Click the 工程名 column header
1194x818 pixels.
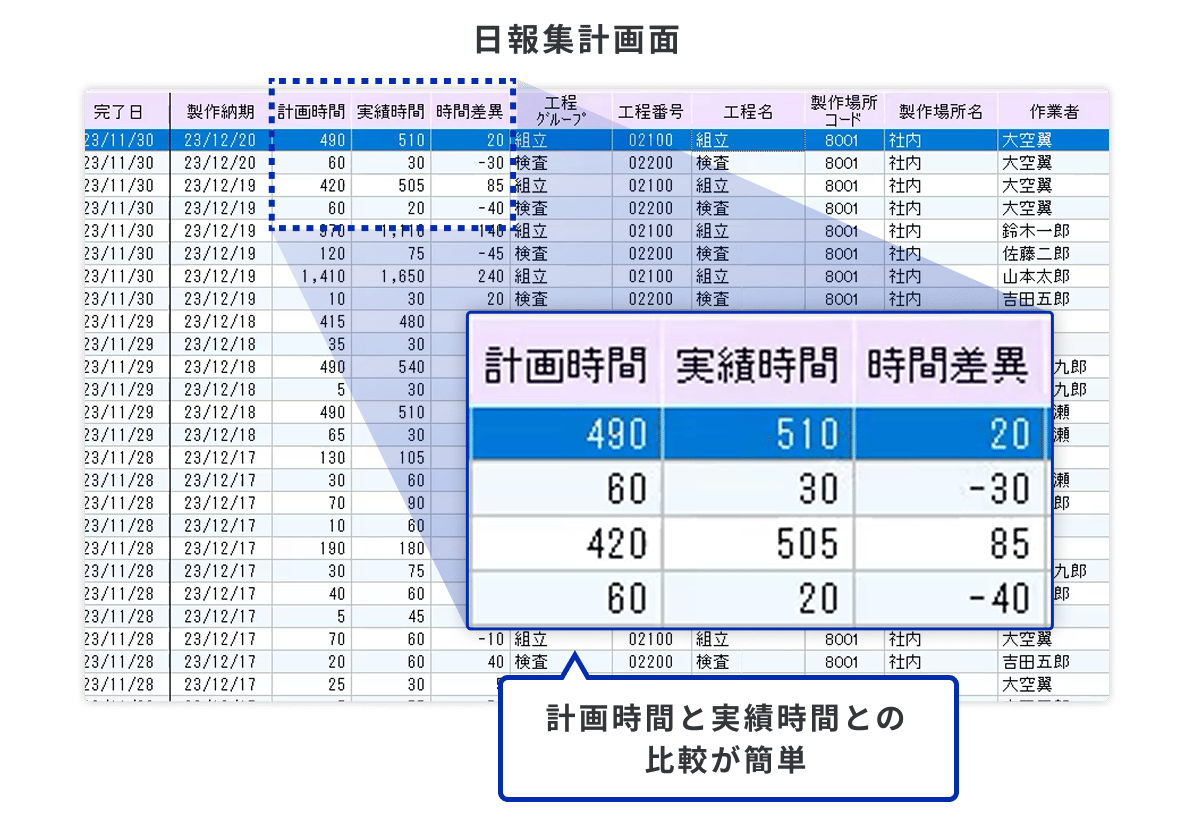coord(748,112)
